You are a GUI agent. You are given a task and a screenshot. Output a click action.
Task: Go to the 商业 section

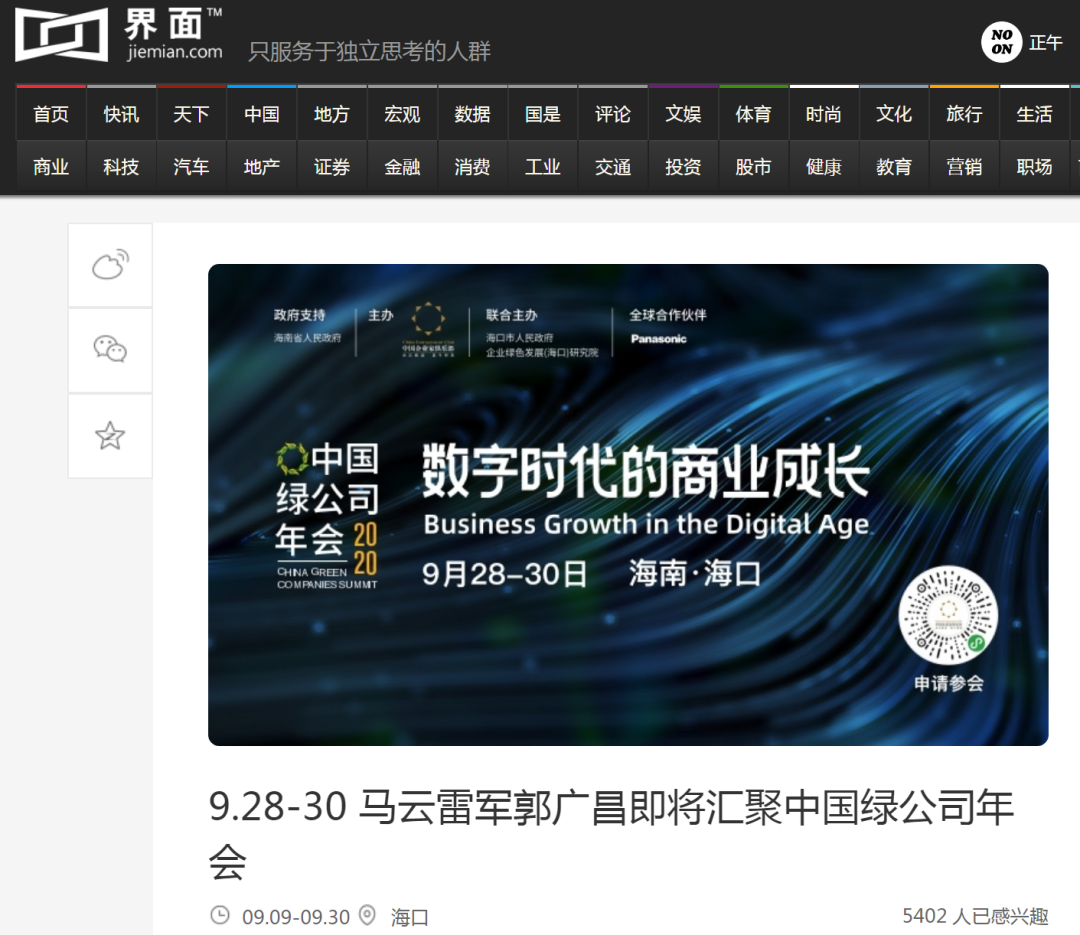pos(51,167)
